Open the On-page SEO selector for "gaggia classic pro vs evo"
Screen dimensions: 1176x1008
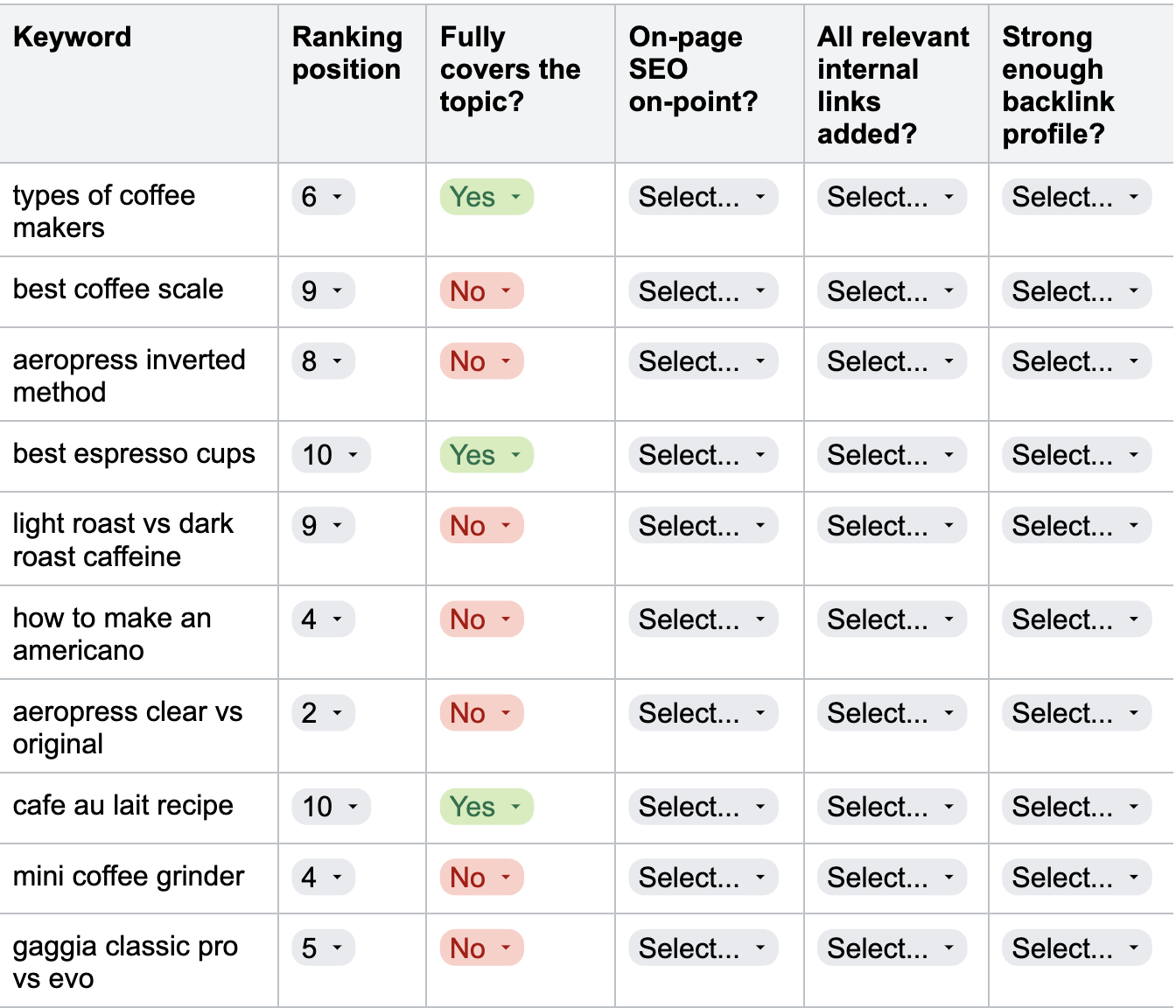pyautogui.click(x=703, y=948)
